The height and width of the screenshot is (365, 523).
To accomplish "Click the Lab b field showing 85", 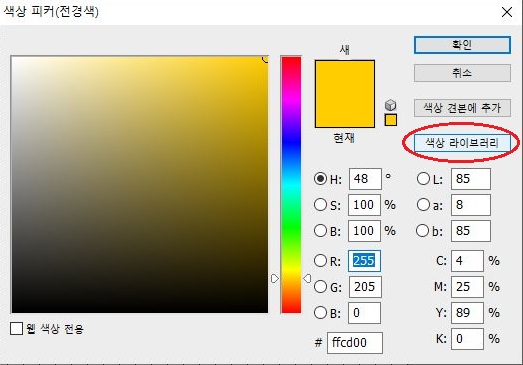I will point(471,231).
